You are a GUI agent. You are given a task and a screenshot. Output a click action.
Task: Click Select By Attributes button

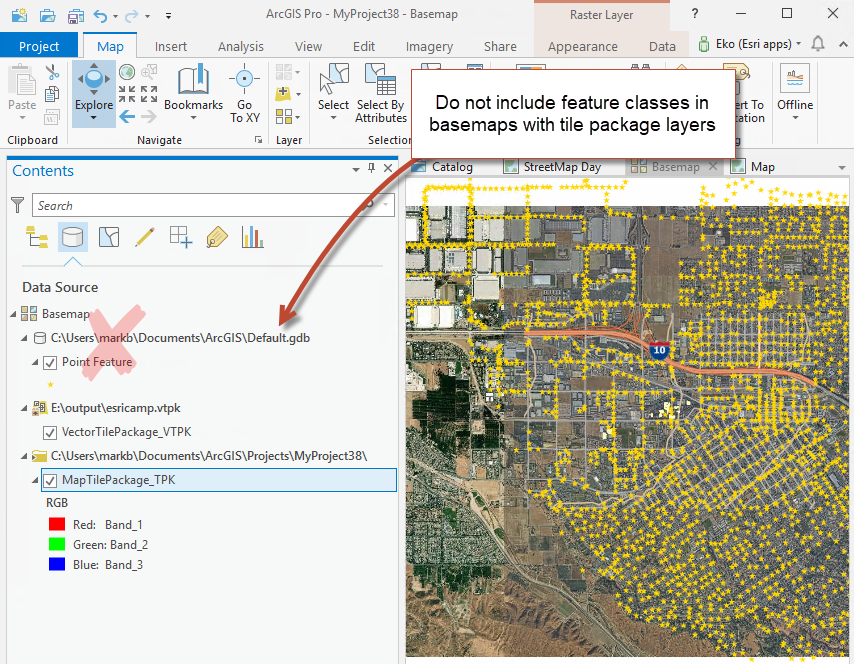pyautogui.click(x=381, y=93)
